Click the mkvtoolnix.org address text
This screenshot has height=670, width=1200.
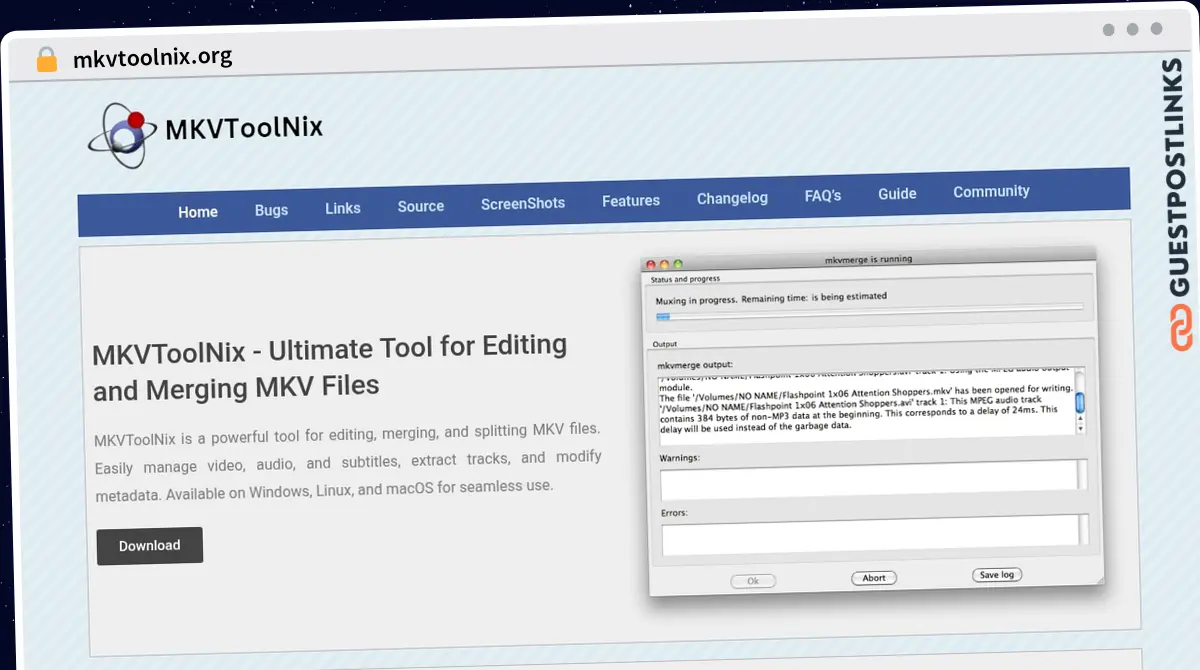click(x=152, y=58)
